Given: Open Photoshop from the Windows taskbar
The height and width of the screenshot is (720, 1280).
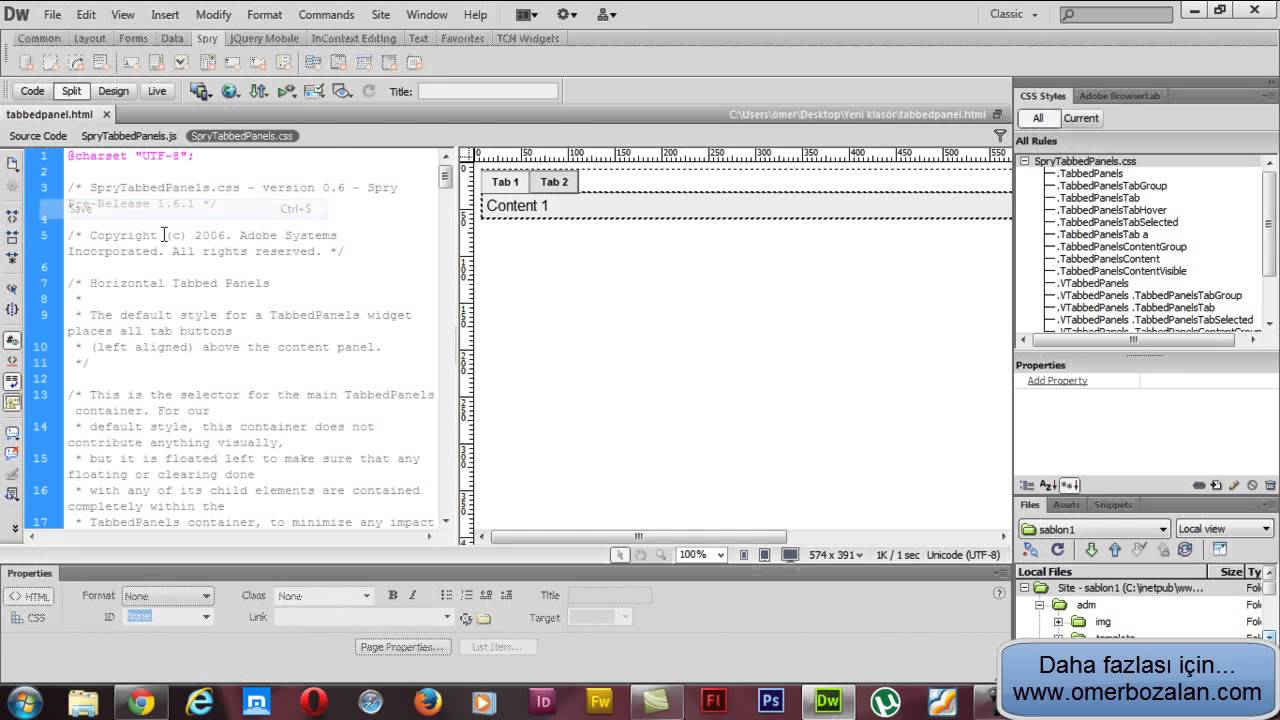Looking at the screenshot, I should point(771,701).
